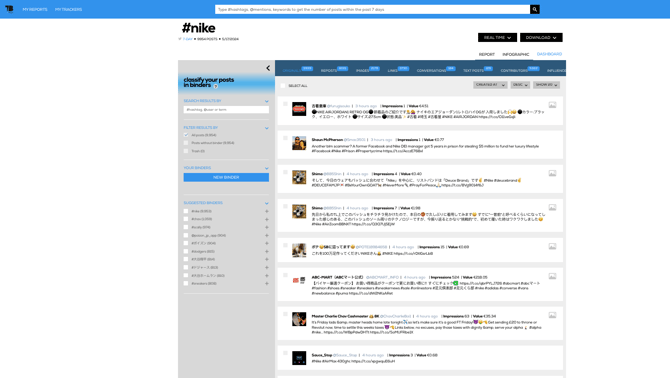Switch to Infographic view tab
This screenshot has width=670, height=378.
coord(516,55)
